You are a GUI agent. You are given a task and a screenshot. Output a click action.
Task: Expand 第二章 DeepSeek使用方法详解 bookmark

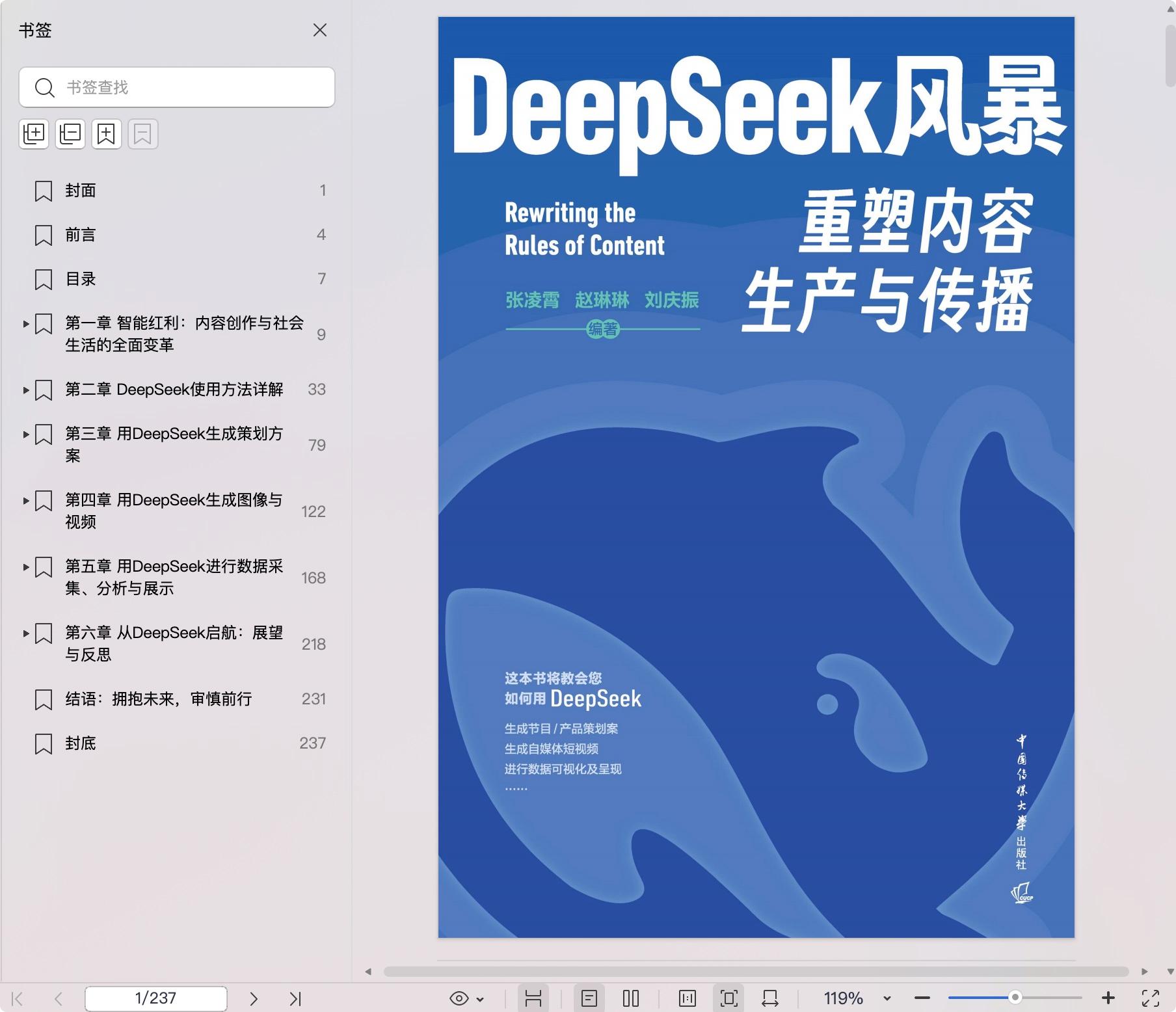(x=26, y=390)
